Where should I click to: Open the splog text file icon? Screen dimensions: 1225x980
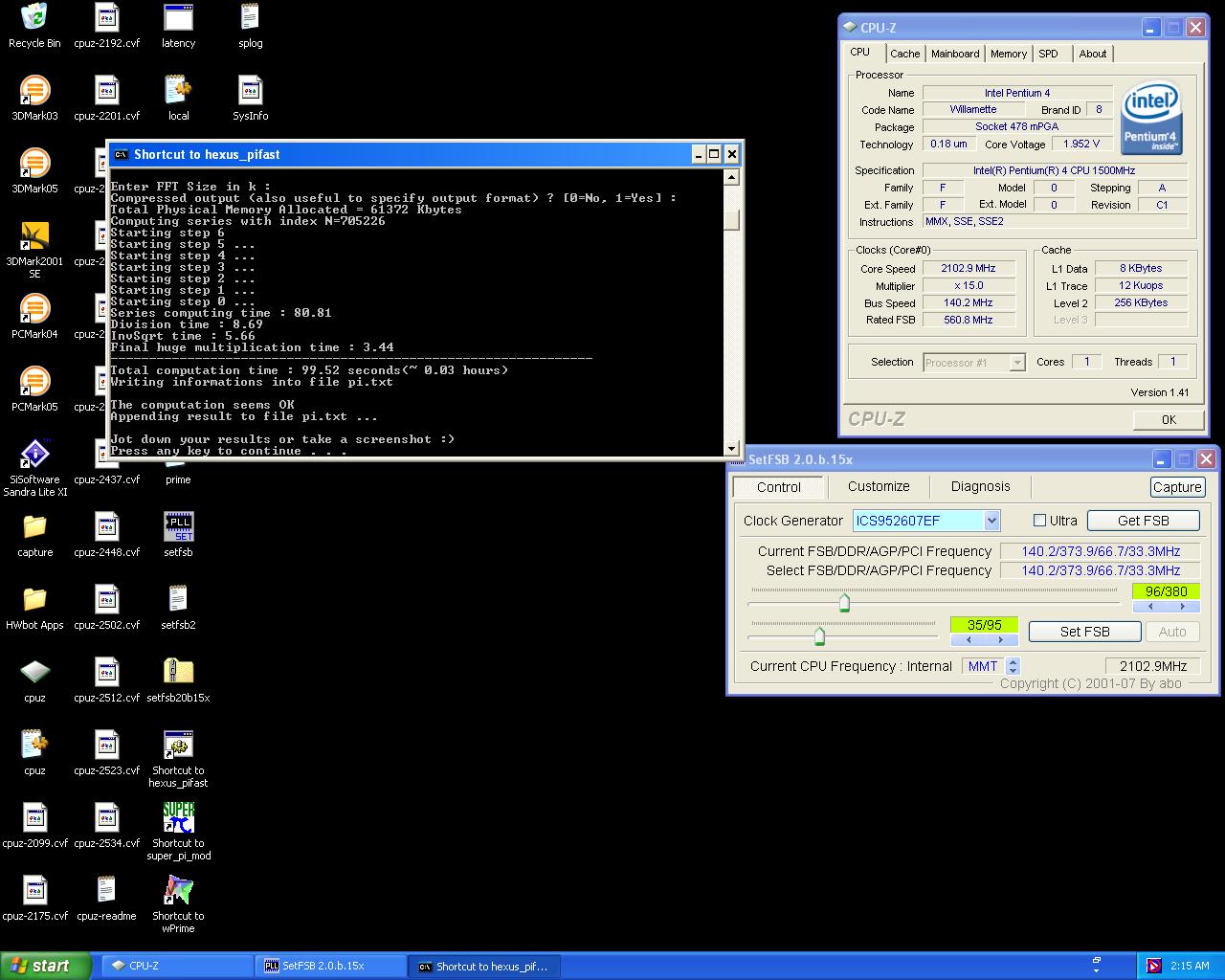[x=250, y=17]
